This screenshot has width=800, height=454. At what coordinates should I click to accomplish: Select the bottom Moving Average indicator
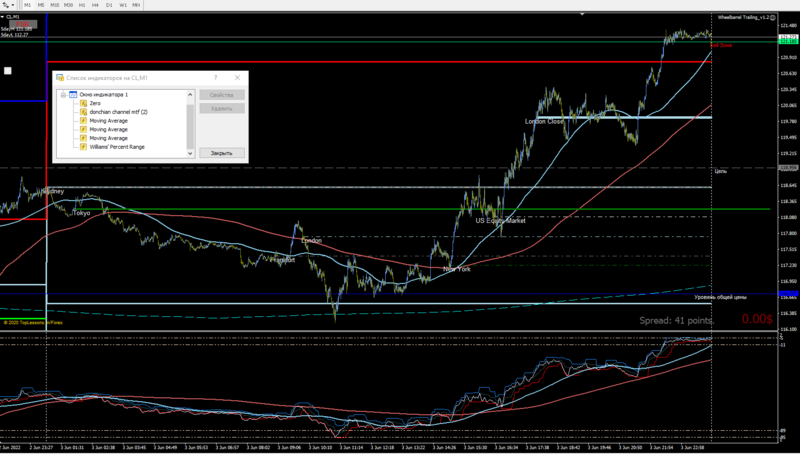[108, 138]
